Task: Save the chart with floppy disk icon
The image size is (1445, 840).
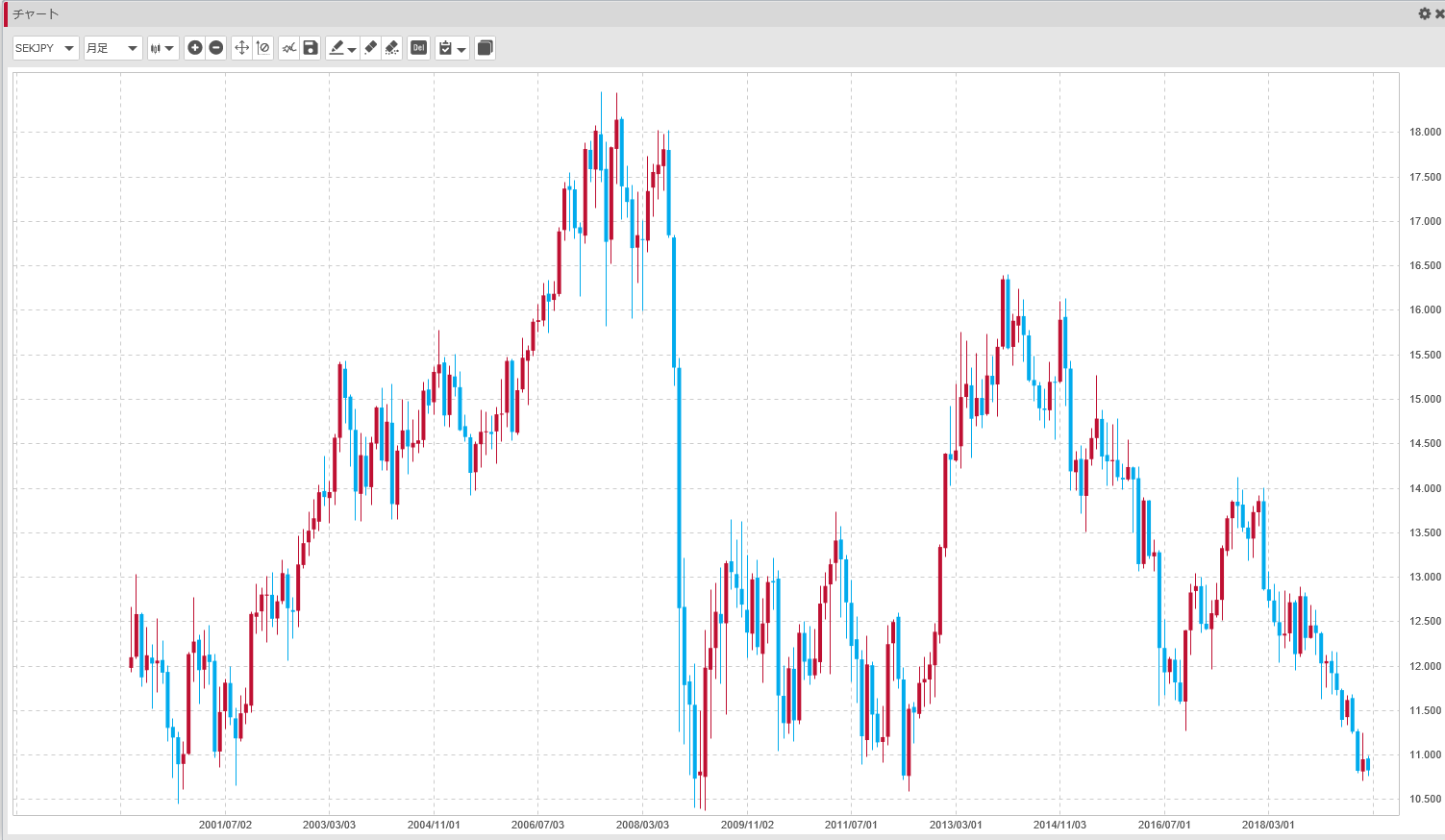Action: coord(310,48)
